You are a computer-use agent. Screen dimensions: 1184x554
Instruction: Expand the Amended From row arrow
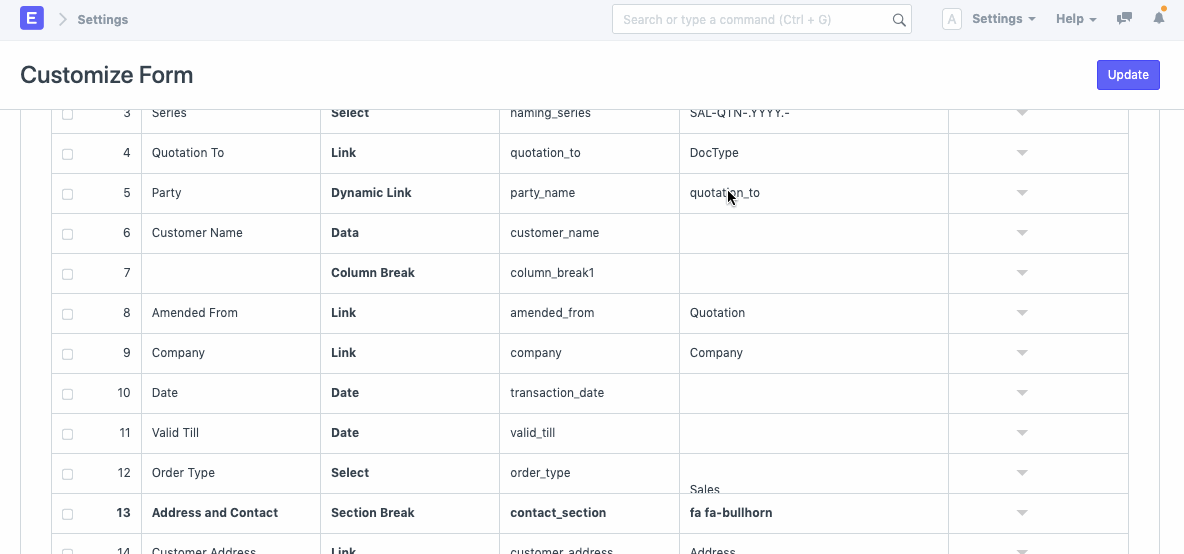[x=1022, y=313]
